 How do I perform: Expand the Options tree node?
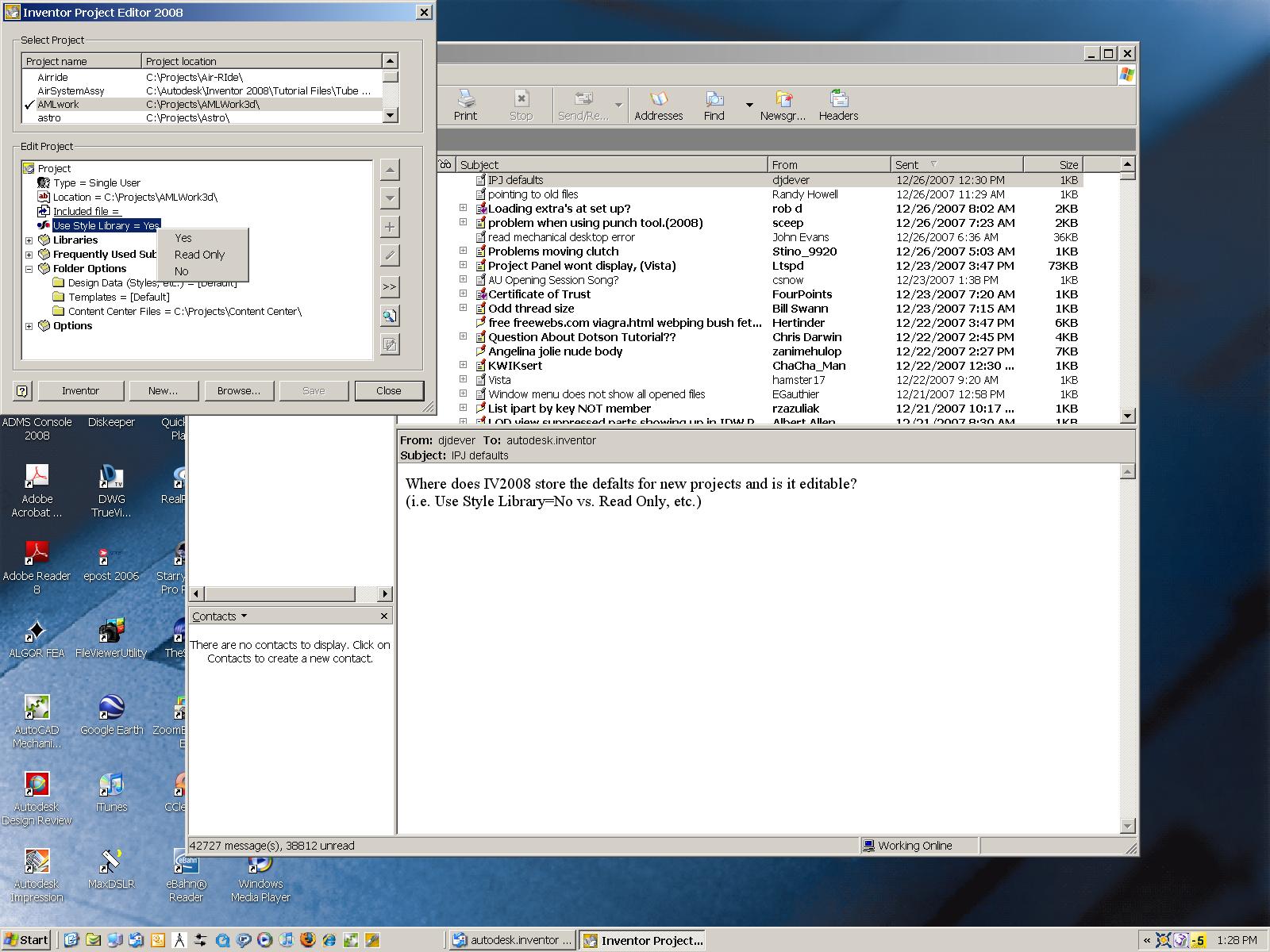29,326
